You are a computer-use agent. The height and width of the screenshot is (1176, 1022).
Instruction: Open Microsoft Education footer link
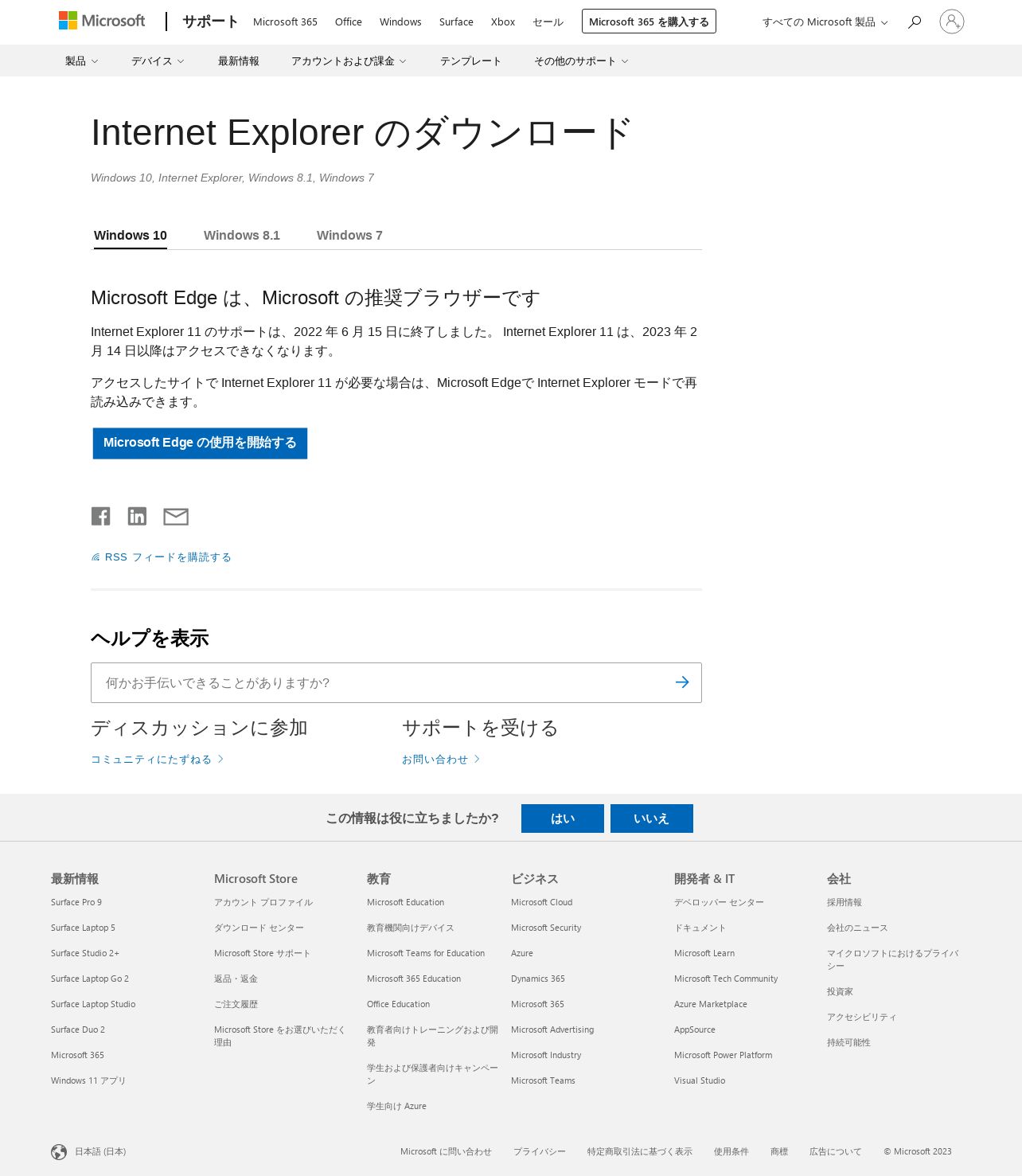point(405,902)
